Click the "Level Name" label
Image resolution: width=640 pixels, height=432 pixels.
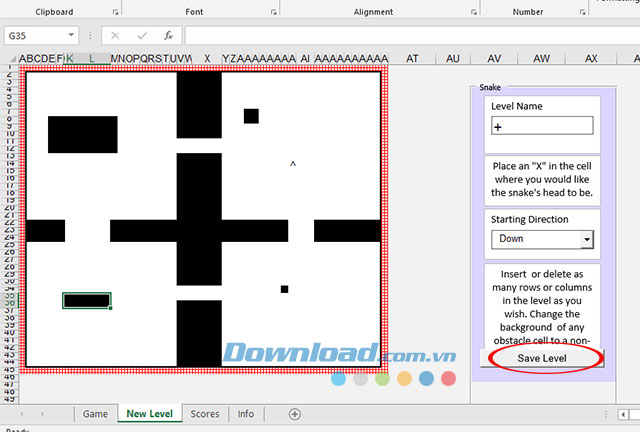(x=517, y=106)
